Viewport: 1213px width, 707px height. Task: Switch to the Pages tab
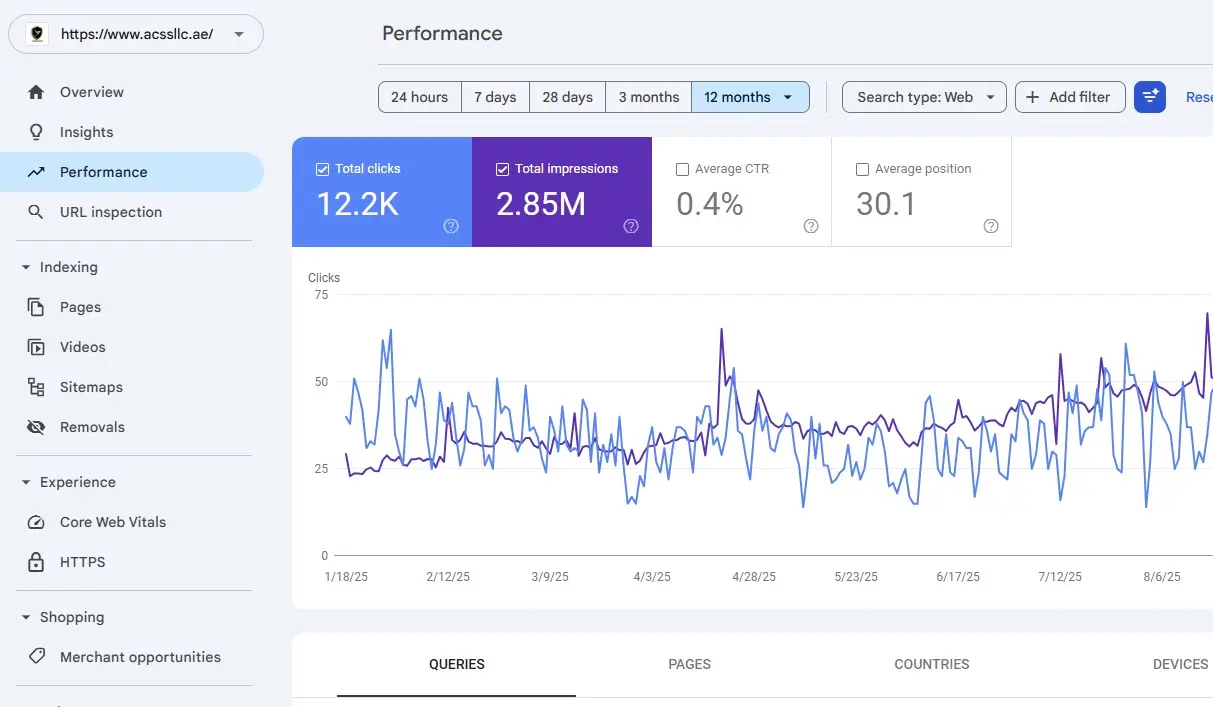pyautogui.click(x=690, y=664)
